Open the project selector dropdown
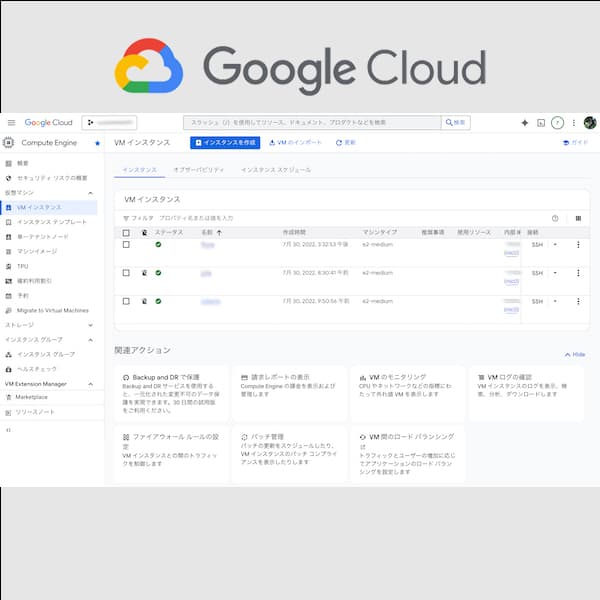This screenshot has width=600, height=600. [123, 123]
